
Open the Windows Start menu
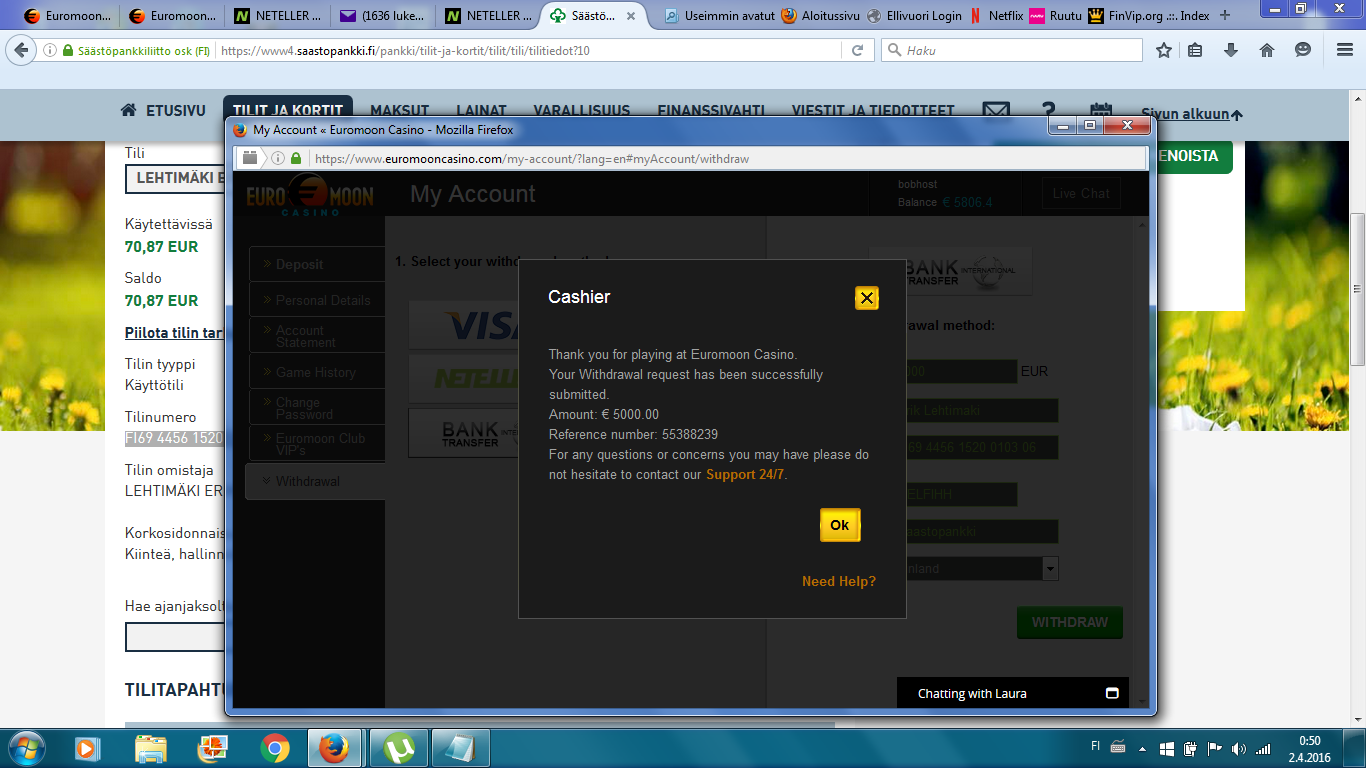[x=25, y=747]
